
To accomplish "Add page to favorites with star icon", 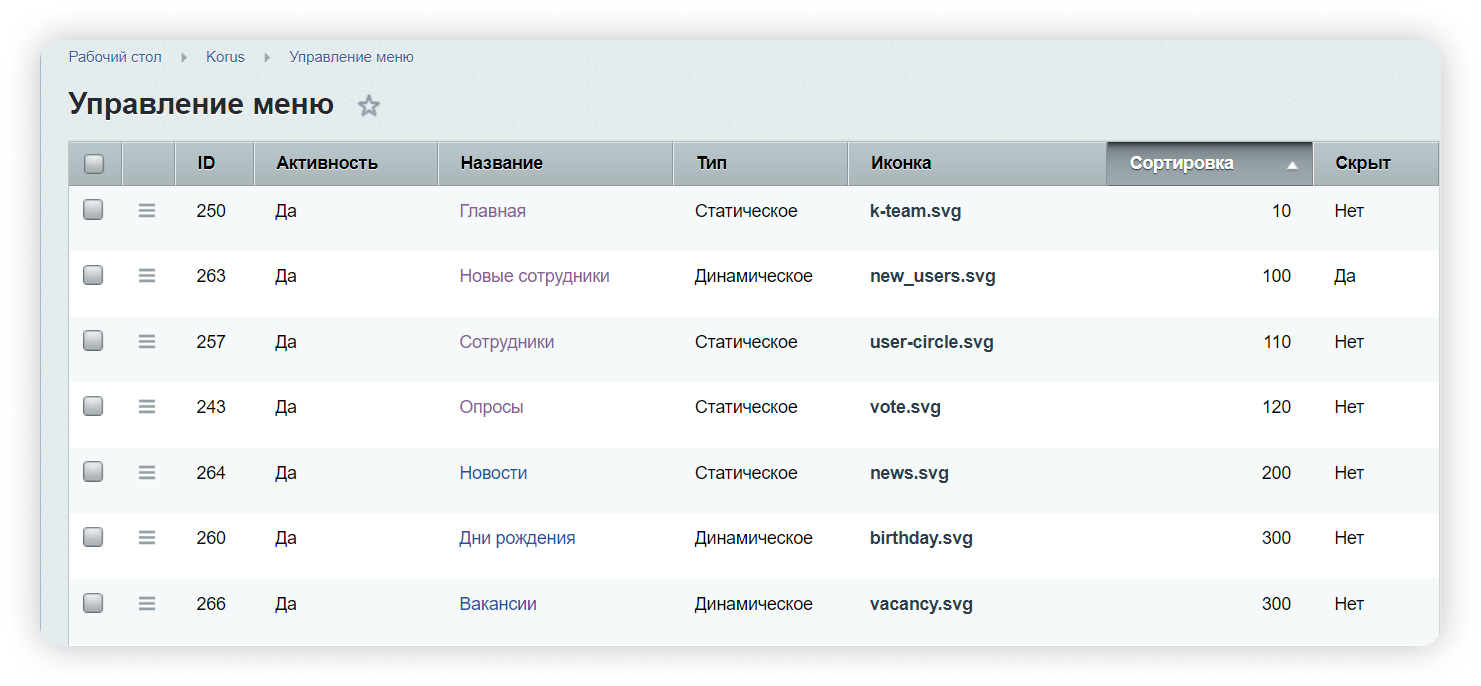I will (369, 106).
